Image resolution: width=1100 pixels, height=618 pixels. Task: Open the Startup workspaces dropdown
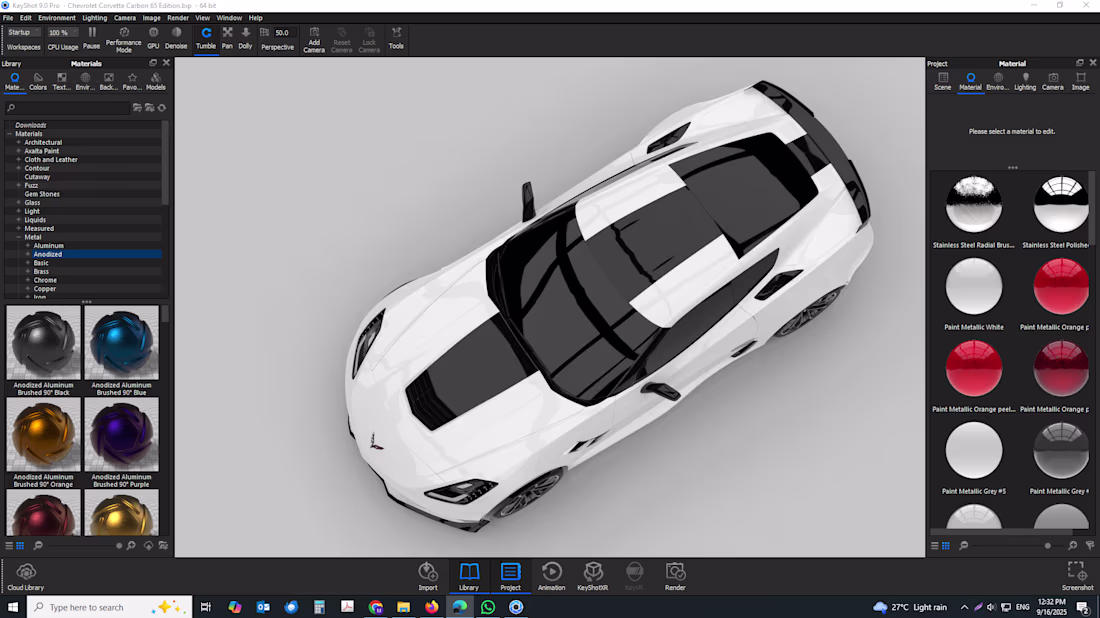point(24,33)
